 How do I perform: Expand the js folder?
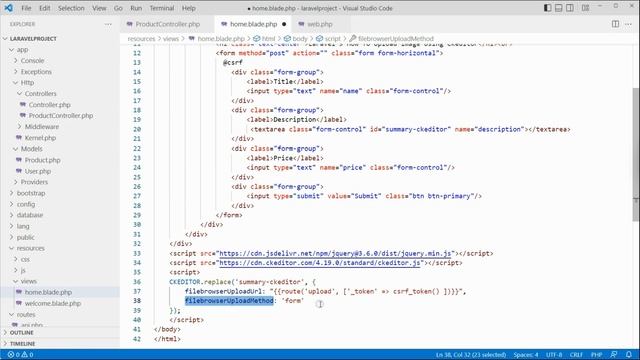[23, 270]
